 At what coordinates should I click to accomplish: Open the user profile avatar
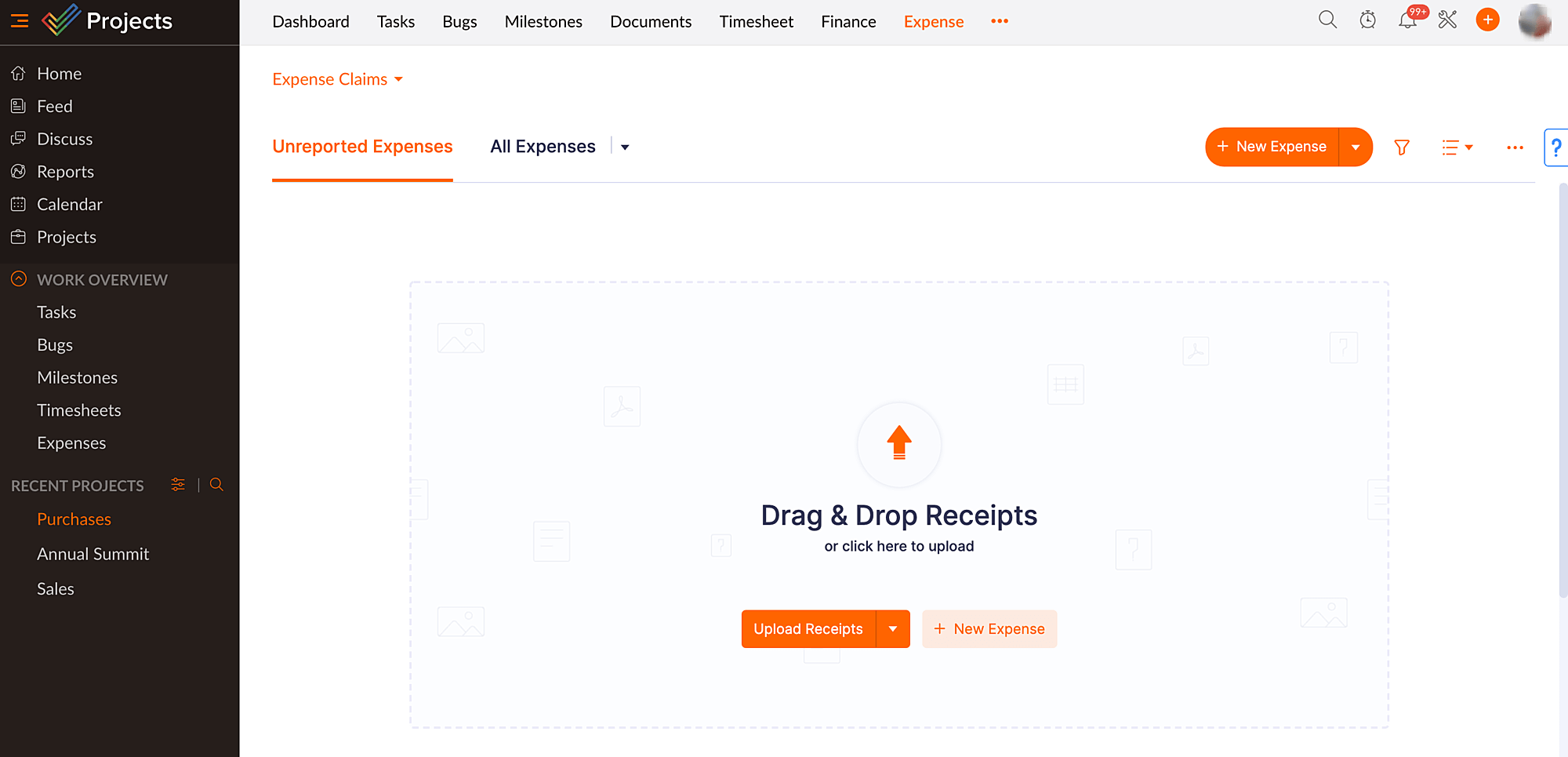[x=1535, y=20]
